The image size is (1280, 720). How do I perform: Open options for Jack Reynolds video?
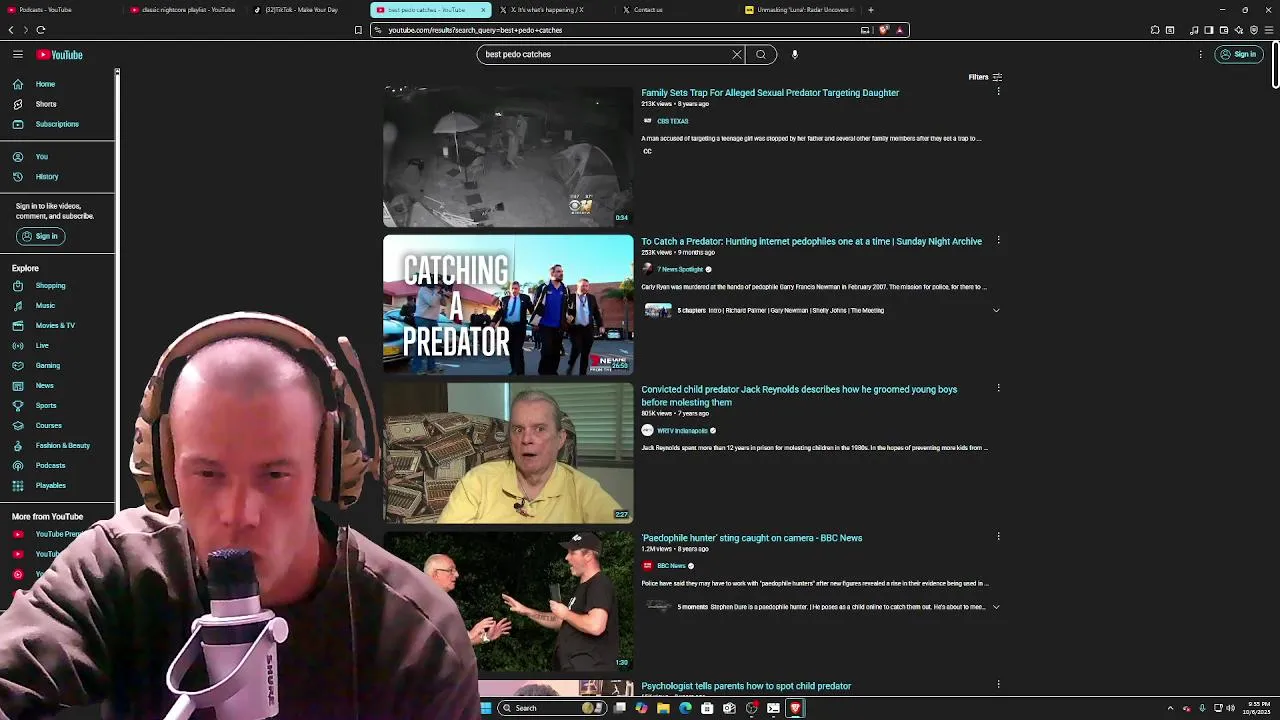tap(998, 388)
